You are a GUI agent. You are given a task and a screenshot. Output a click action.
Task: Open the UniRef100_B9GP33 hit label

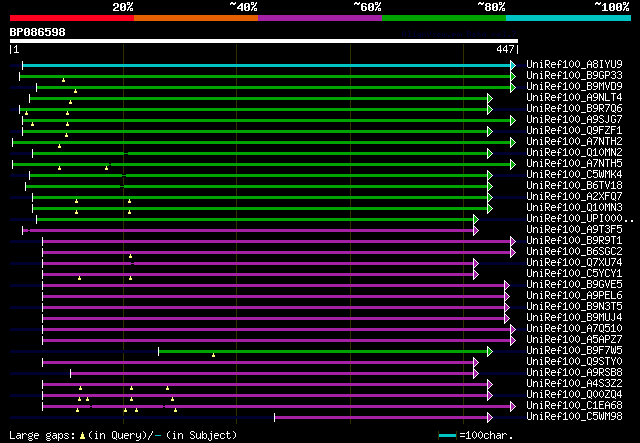tap(574, 76)
